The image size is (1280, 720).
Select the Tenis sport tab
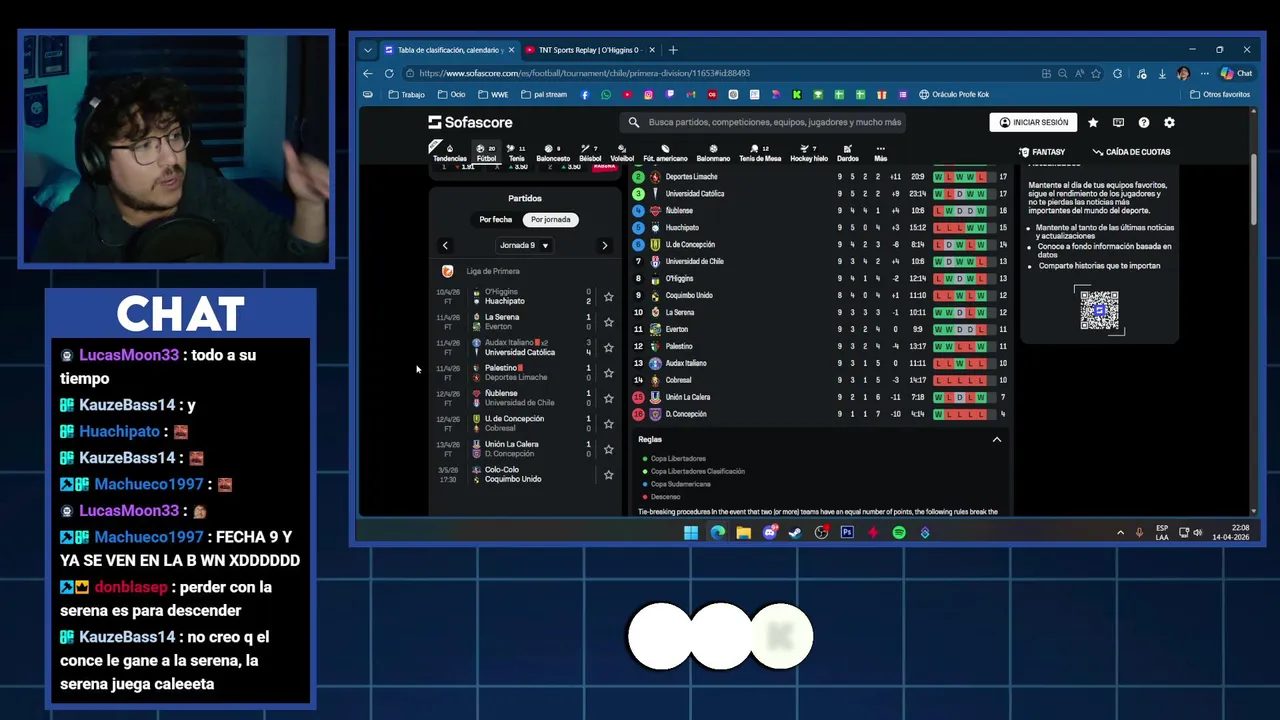click(x=516, y=153)
